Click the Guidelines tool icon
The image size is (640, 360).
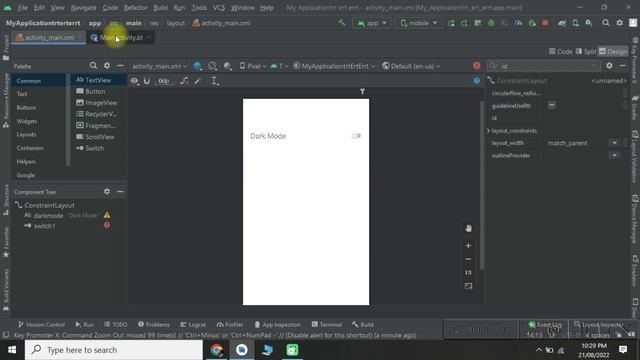coord(215,81)
